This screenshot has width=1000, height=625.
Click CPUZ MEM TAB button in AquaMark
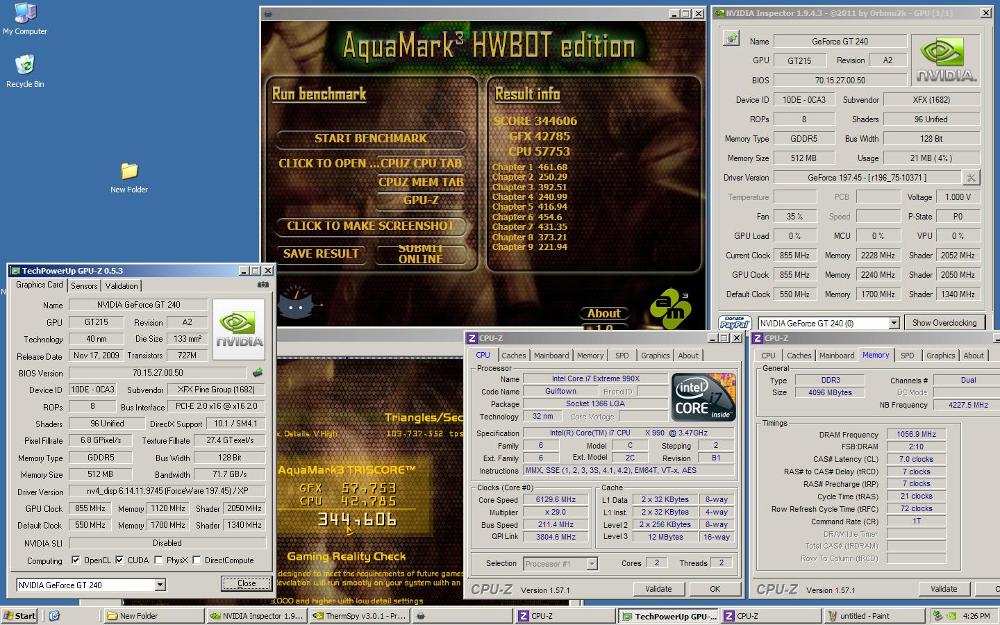pyautogui.click(x=421, y=182)
